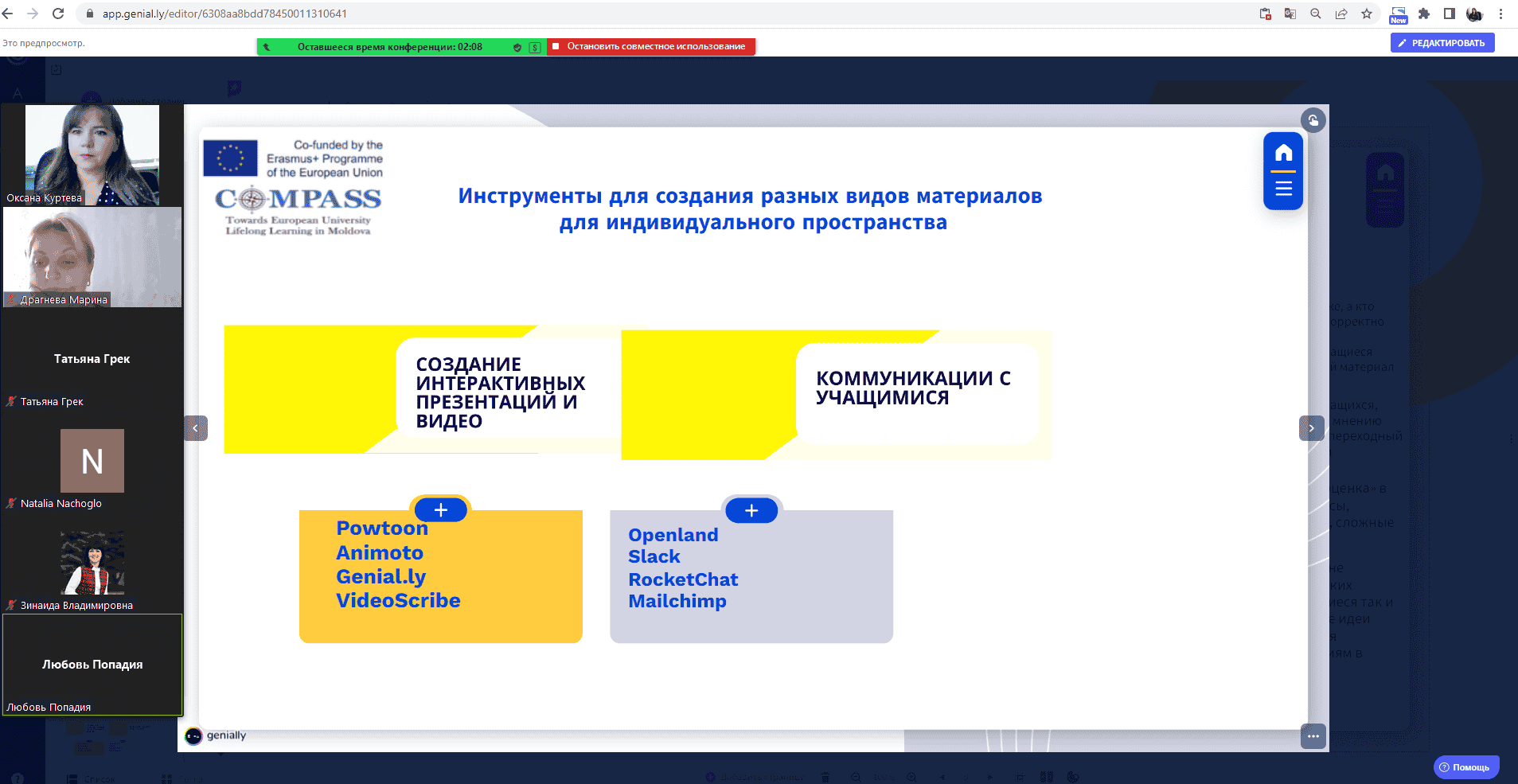
Task: Expand the Openland tools plus button
Action: click(751, 510)
